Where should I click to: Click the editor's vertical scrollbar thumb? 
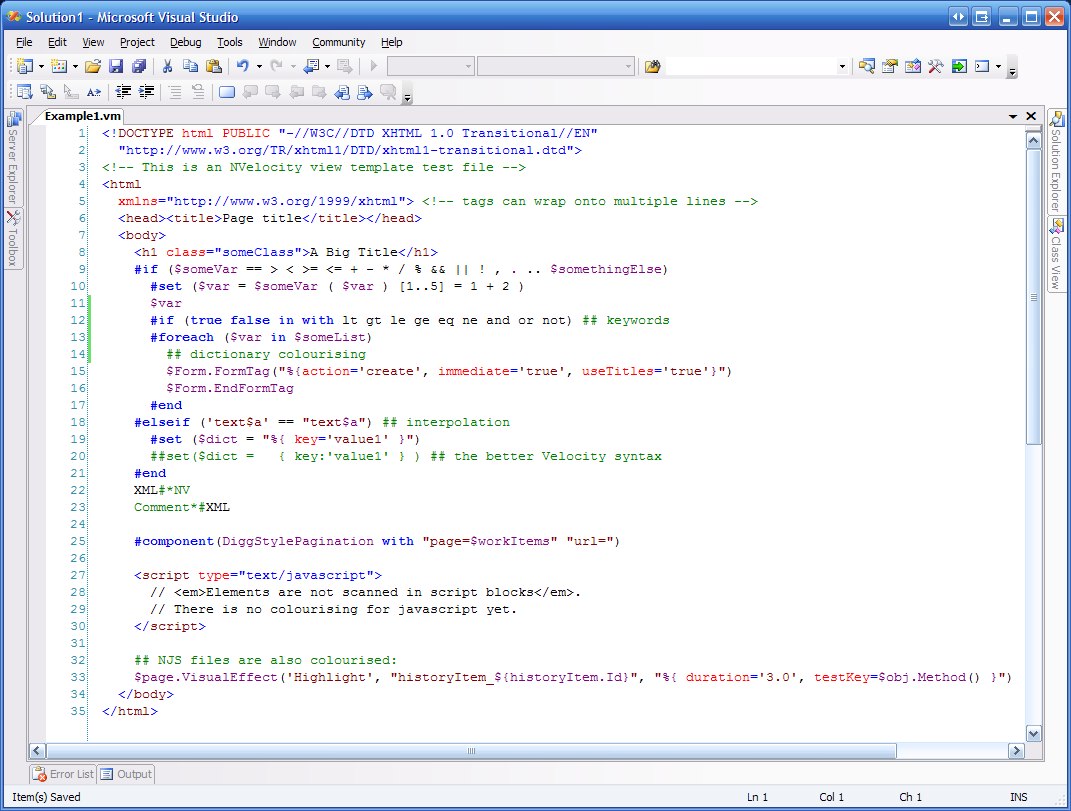[x=1034, y=297]
